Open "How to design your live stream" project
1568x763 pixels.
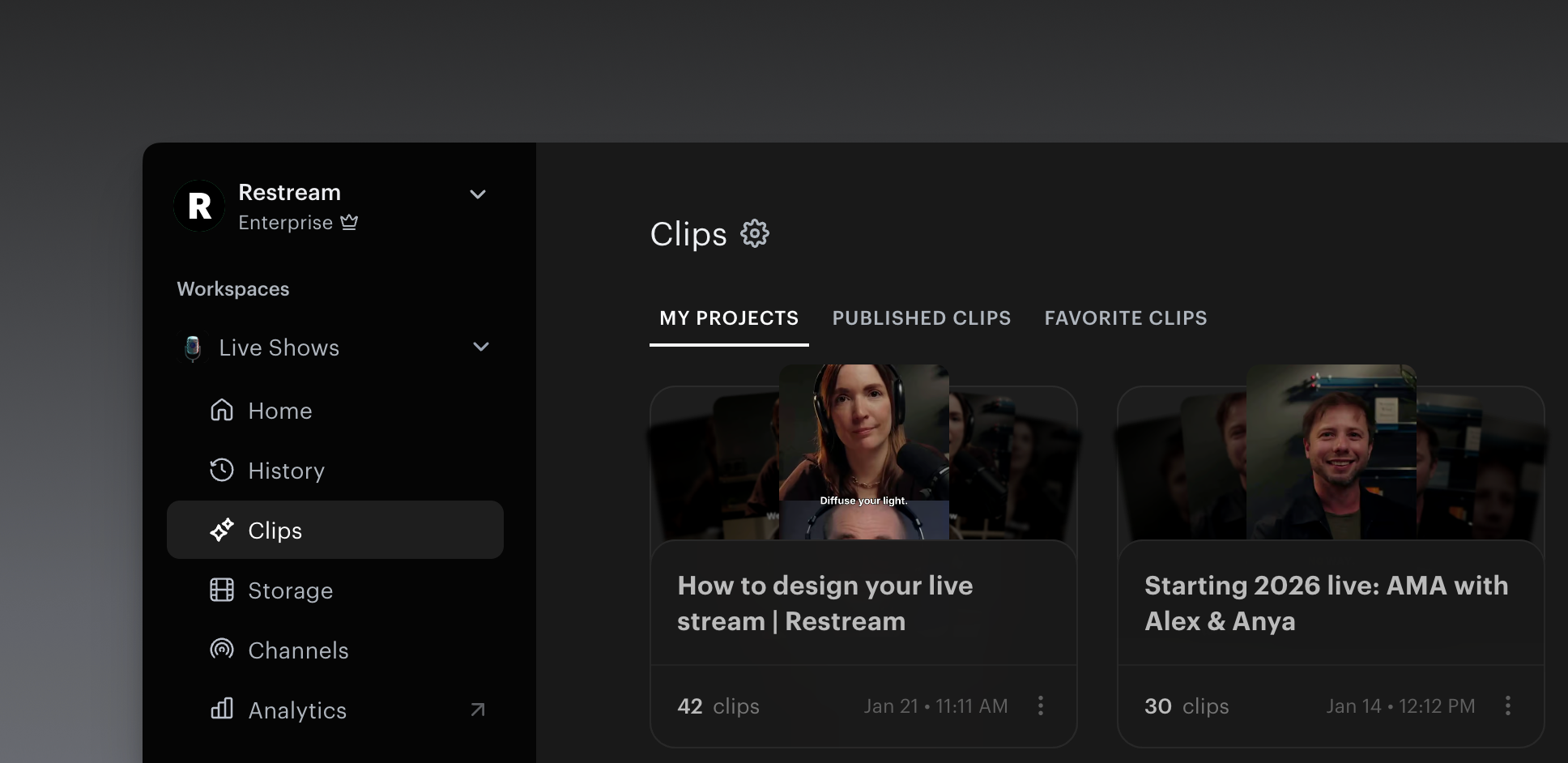(x=824, y=603)
